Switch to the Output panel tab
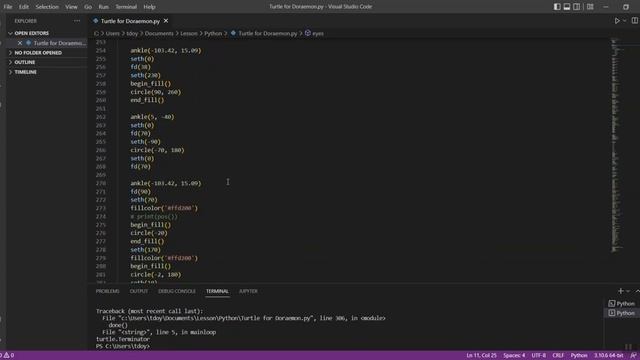The image size is (640, 360). coord(139,291)
